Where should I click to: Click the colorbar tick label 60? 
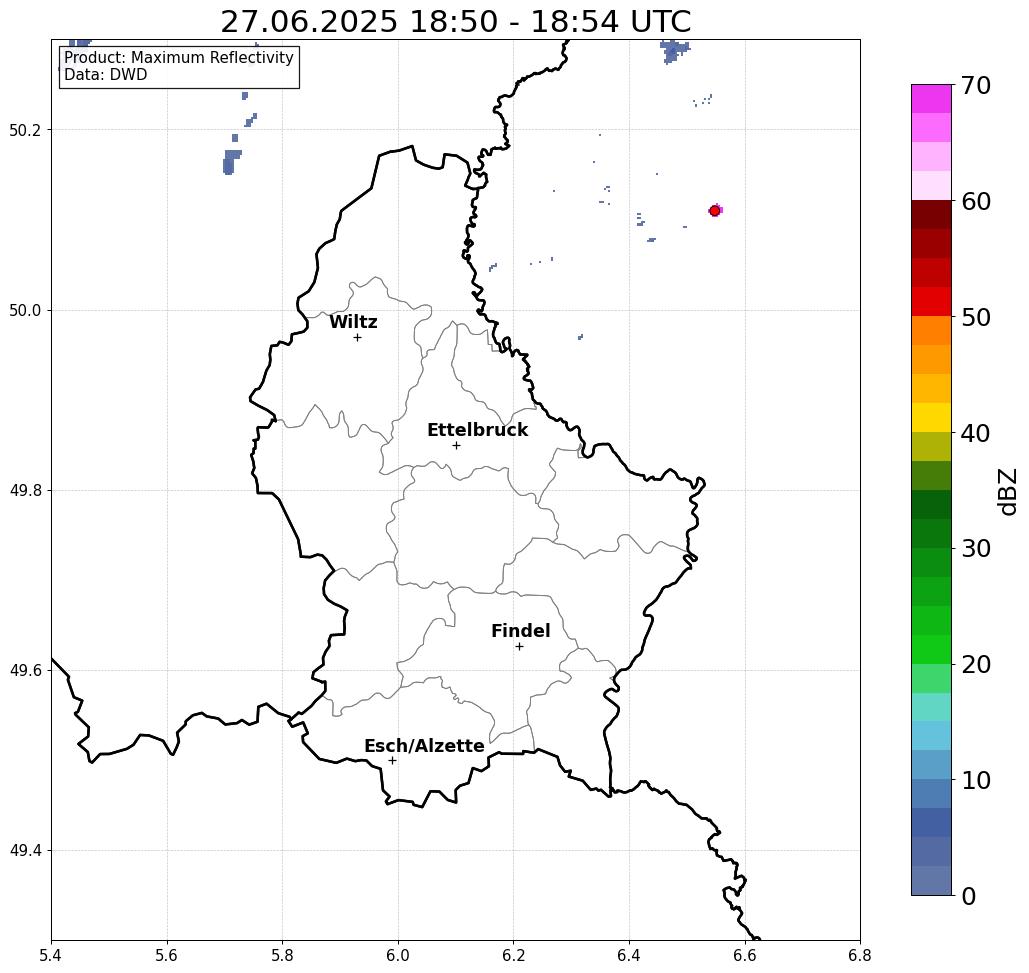click(976, 201)
